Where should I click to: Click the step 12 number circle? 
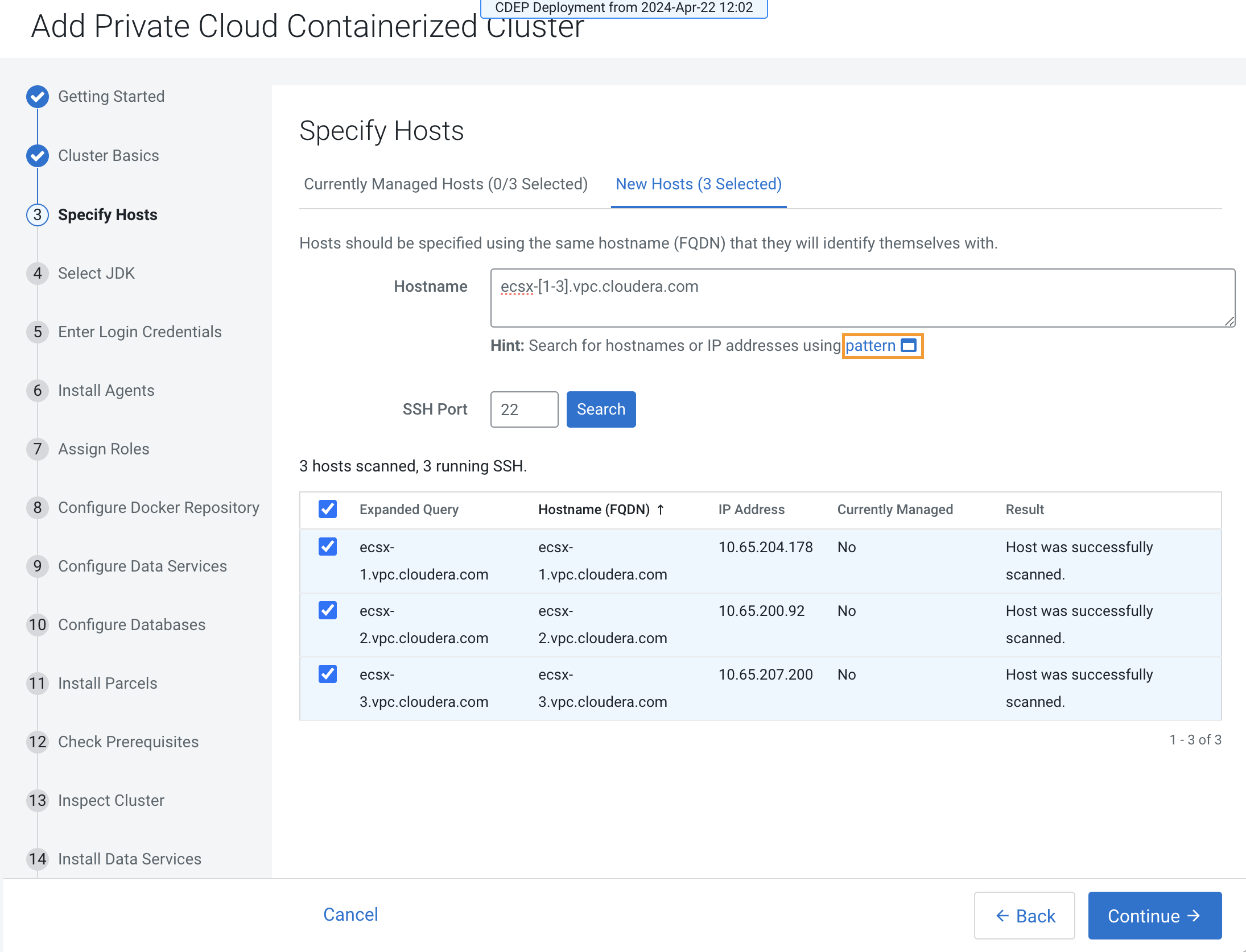[x=38, y=742]
